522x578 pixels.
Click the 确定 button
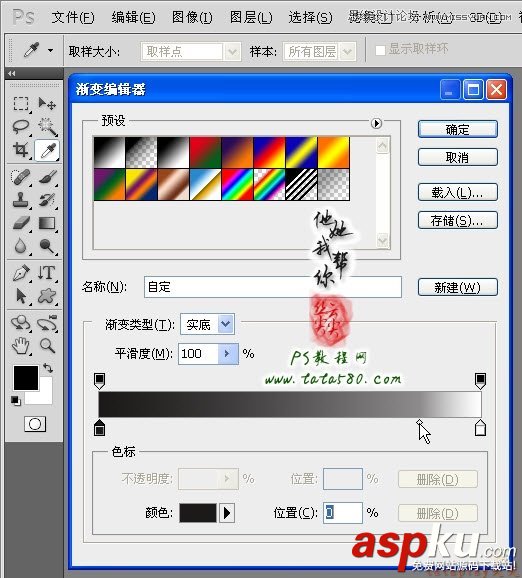(x=457, y=129)
